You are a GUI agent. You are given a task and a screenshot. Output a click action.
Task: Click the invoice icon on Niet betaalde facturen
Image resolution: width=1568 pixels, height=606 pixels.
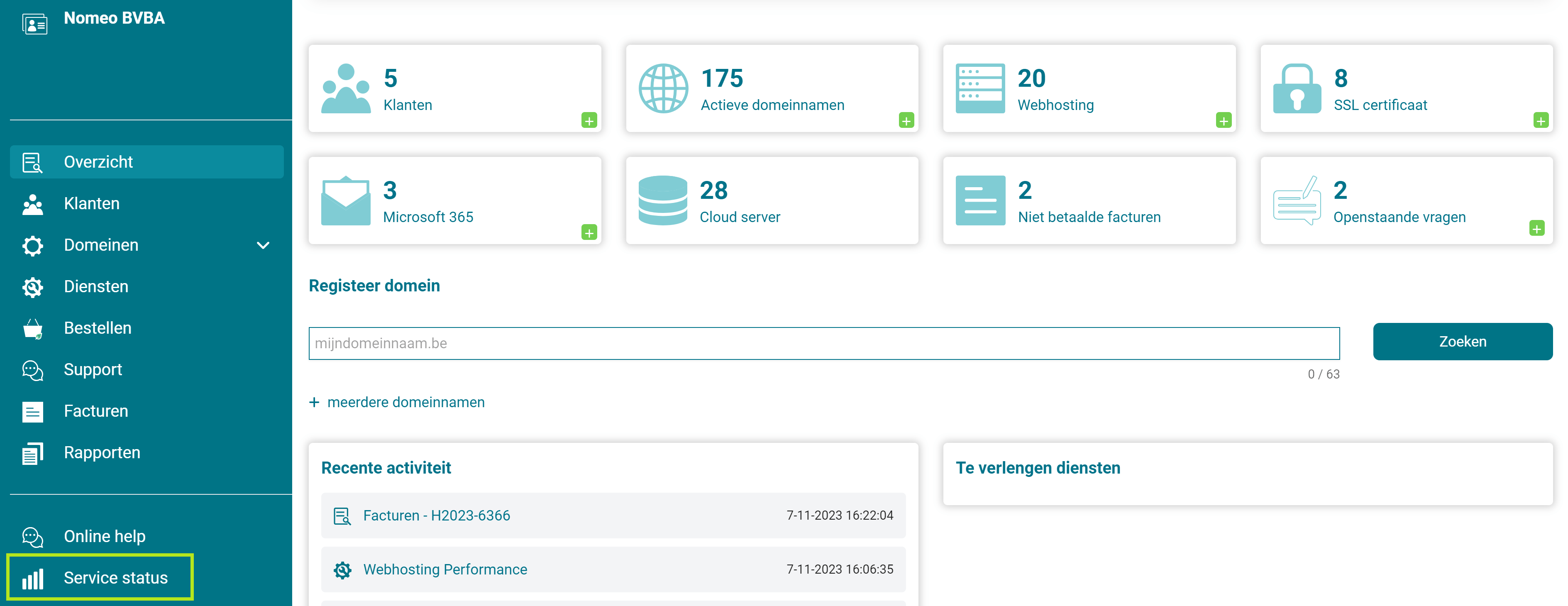pyautogui.click(x=980, y=200)
